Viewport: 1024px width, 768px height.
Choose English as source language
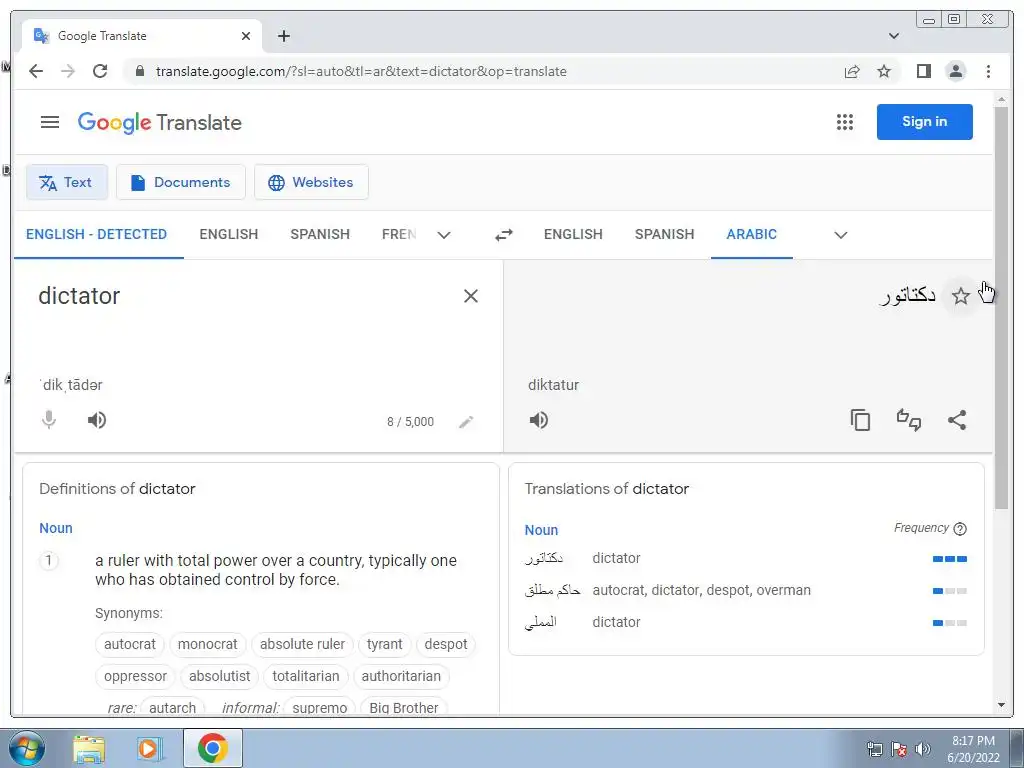[x=229, y=234]
